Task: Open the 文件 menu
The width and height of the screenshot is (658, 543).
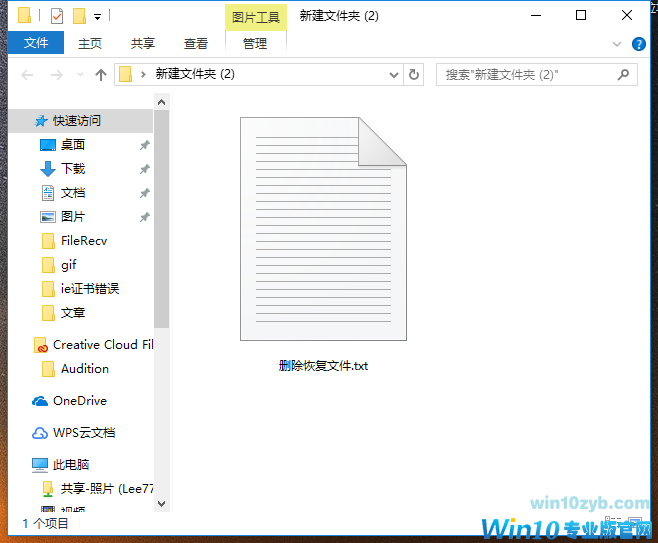Action: [x=36, y=43]
